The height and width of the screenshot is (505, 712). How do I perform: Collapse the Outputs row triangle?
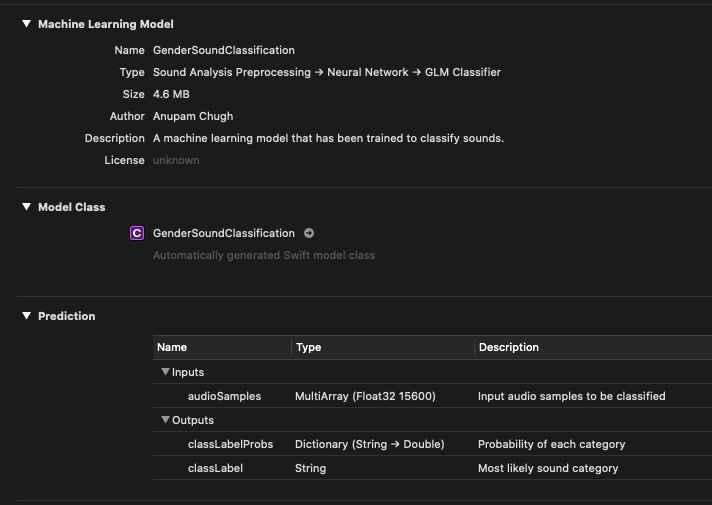tap(165, 420)
